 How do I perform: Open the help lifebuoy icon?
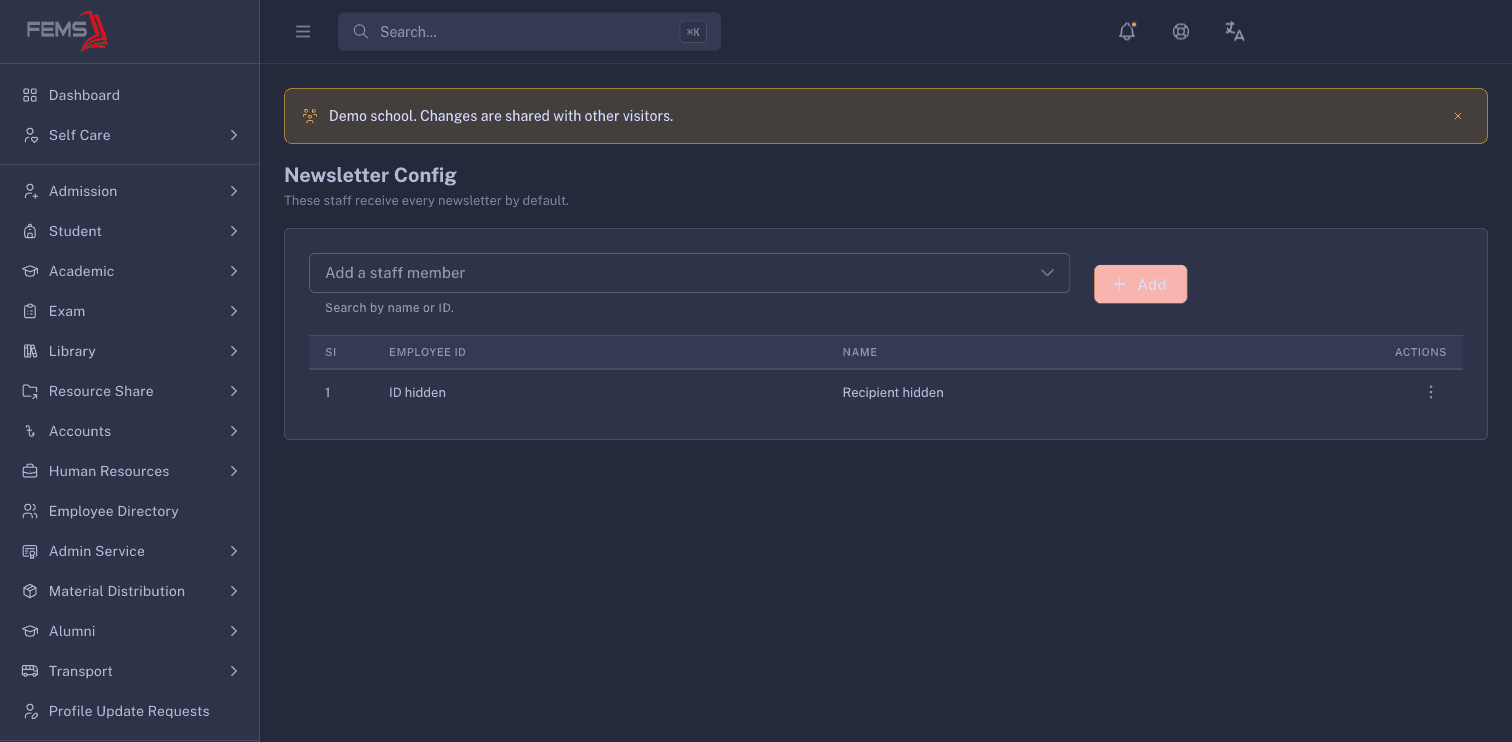click(1181, 32)
